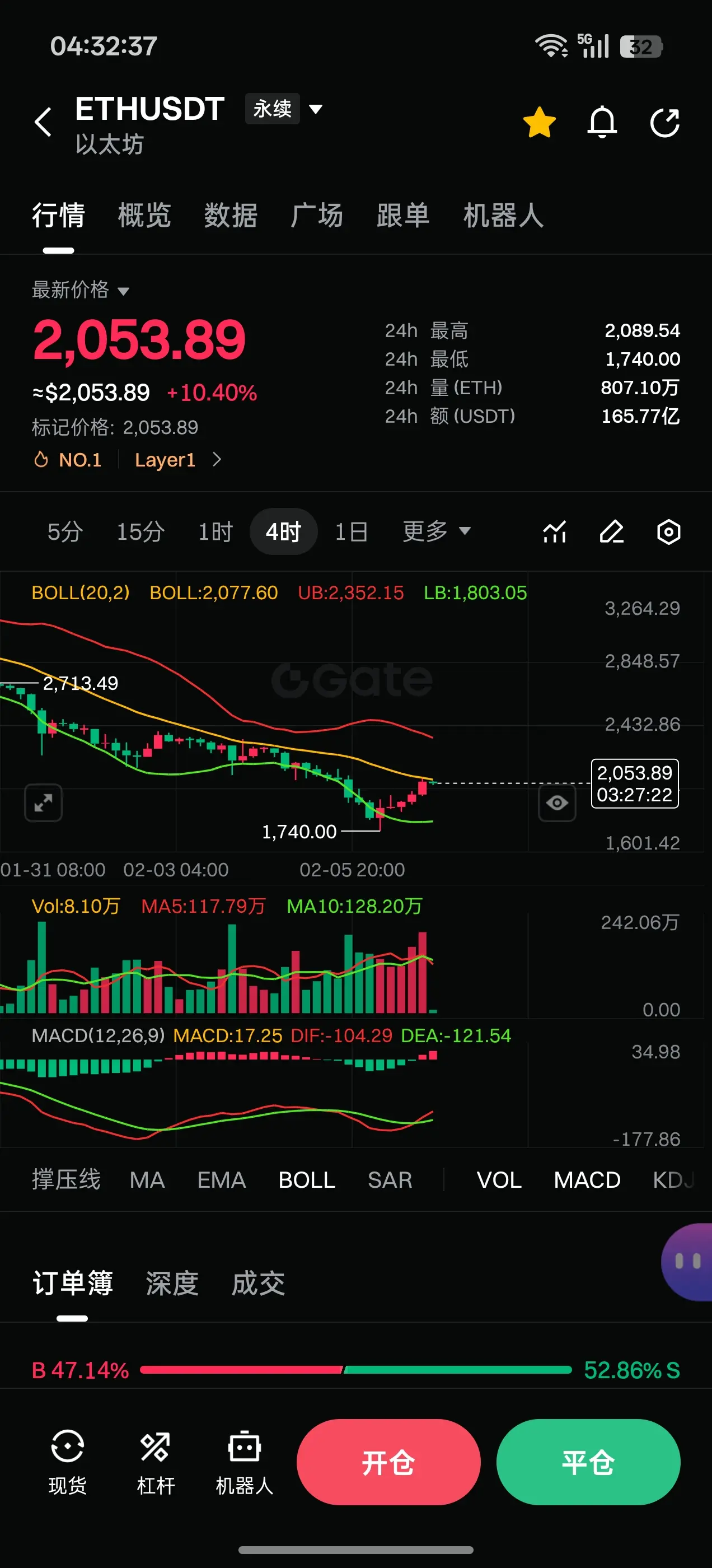
Task: Toggle the MACD sub-indicator
Action: coord(587,1180)
